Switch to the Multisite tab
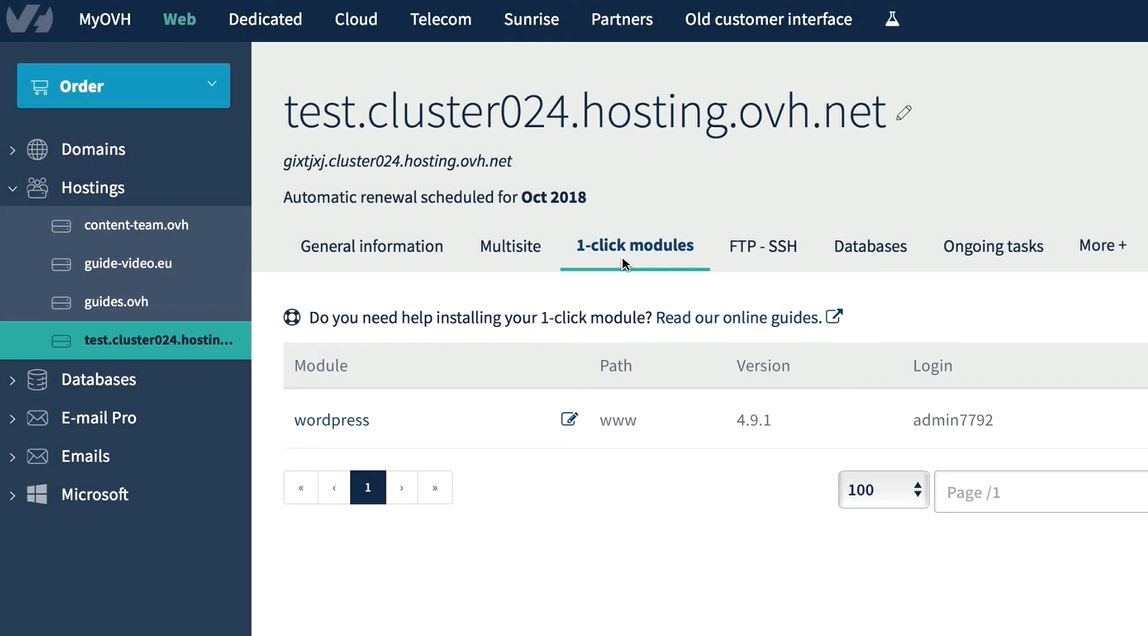The height and width of the screenshot is (636, 1148). (x=510, y=246)
